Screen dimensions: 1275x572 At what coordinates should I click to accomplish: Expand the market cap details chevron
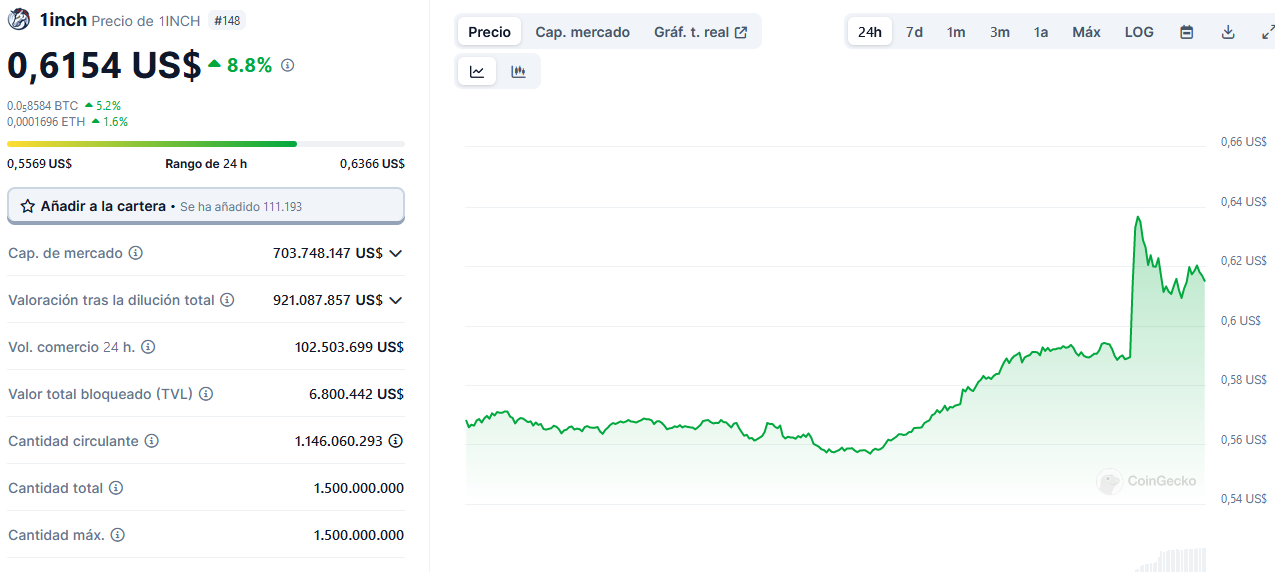(396, 254)
